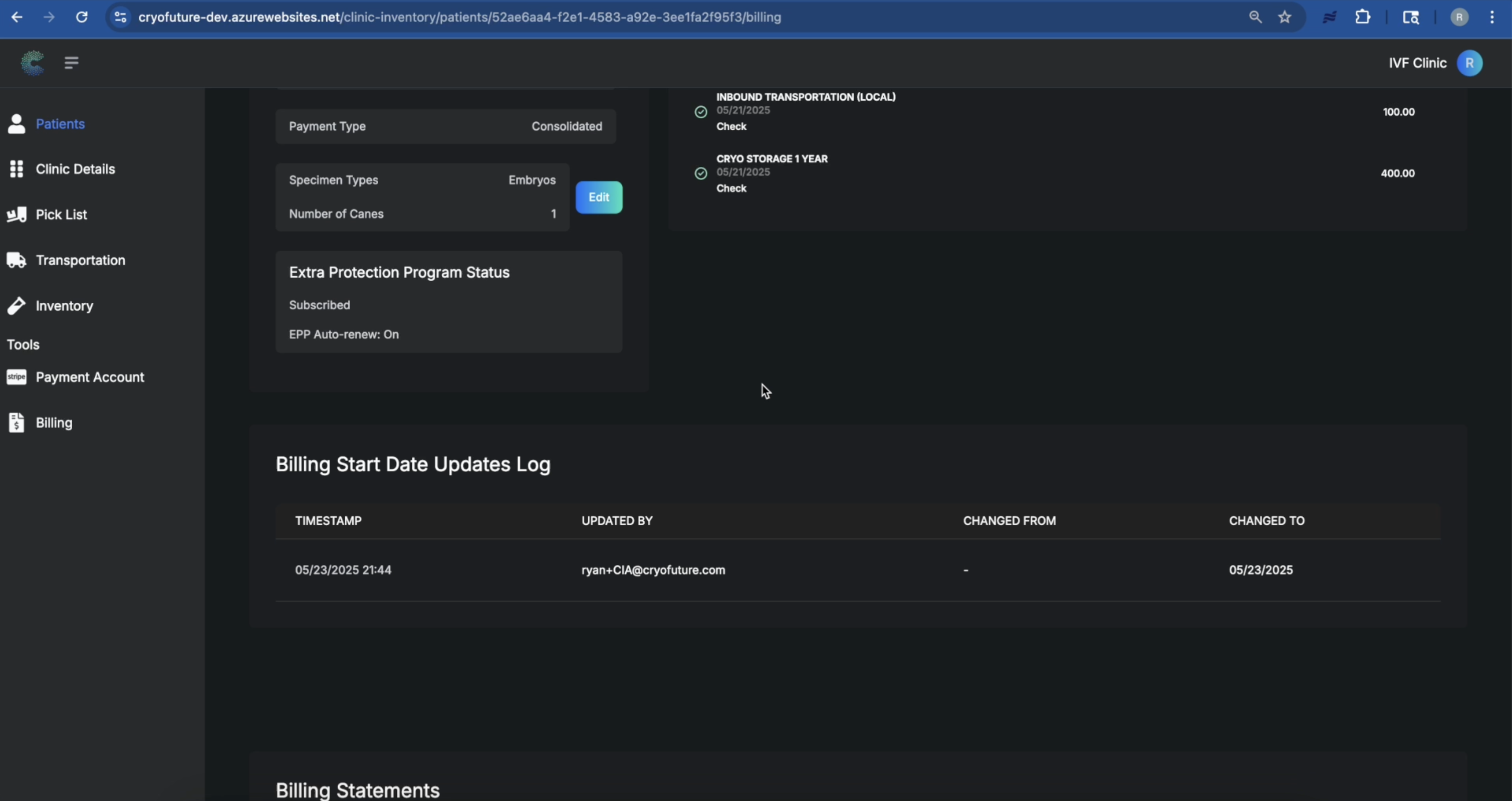Bookmark this page with star icon

(x=1285, y=17)
